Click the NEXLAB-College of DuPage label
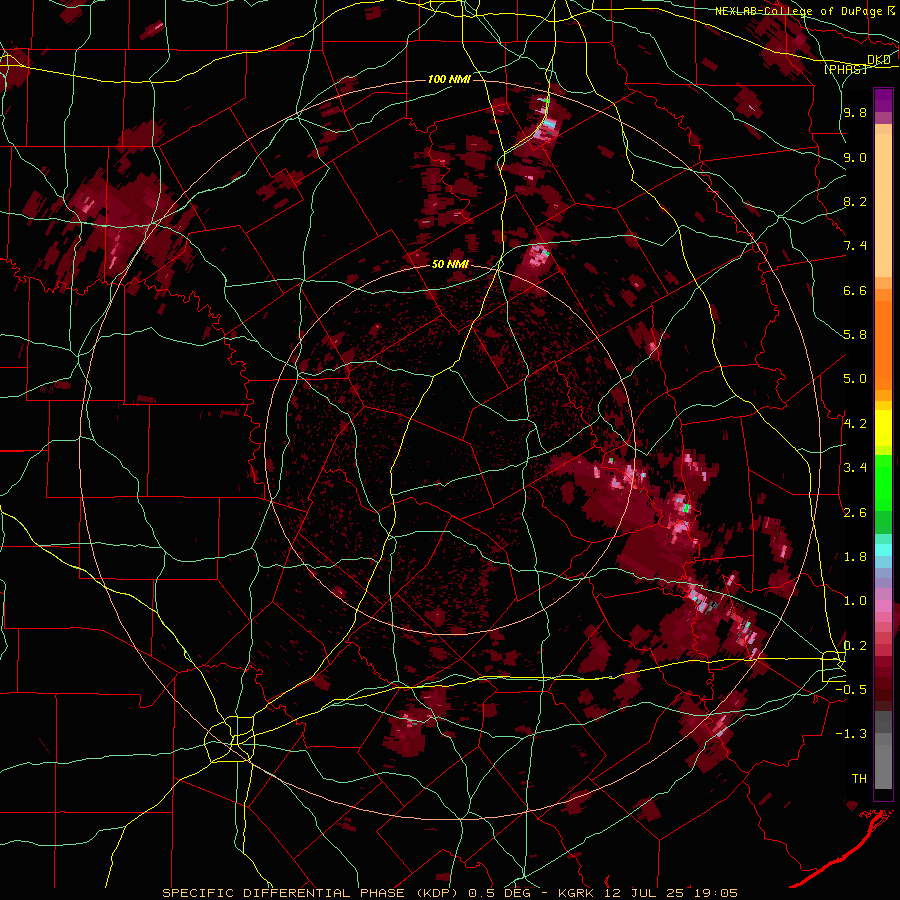 (800, 11)
